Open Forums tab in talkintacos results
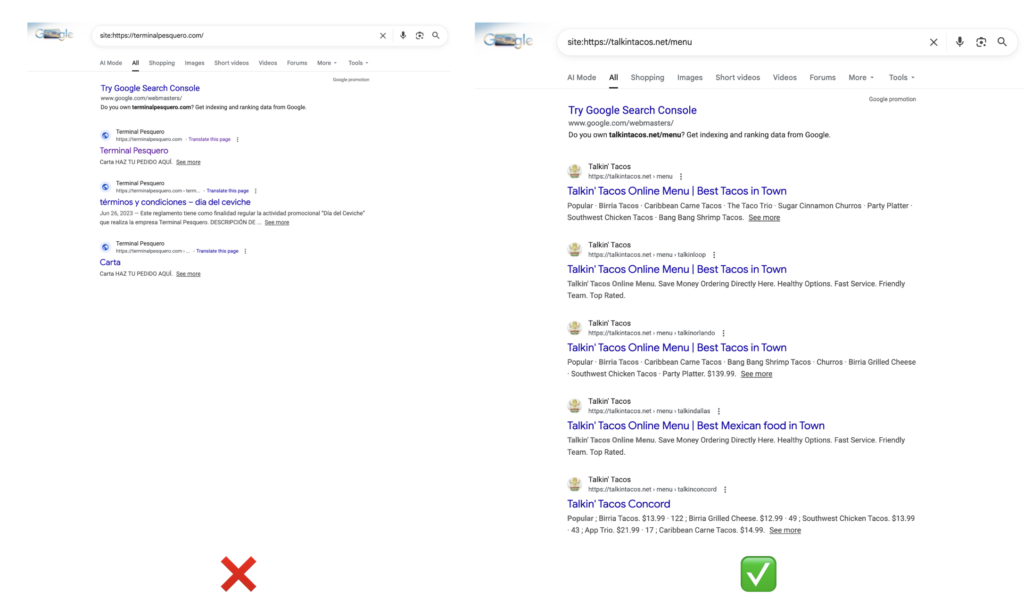1024x606 pixels. pos(822,77)
